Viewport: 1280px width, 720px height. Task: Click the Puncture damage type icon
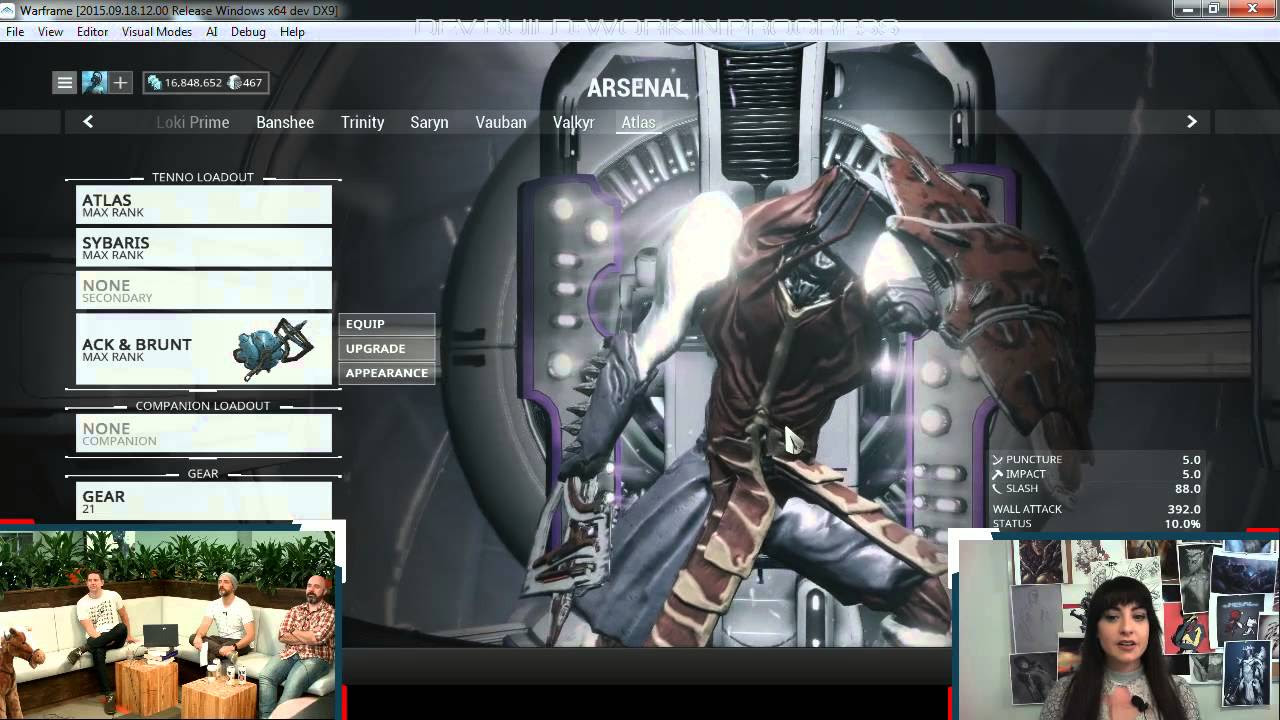(997, 460)
